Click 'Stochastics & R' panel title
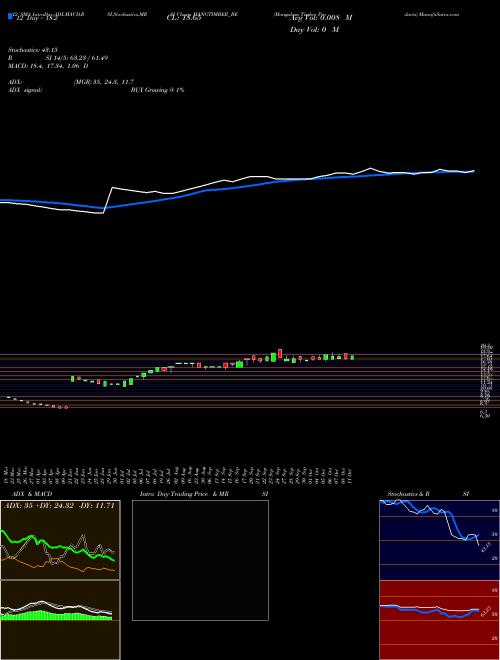The width and height of the screenshot is (500, 660). point(409,494)
